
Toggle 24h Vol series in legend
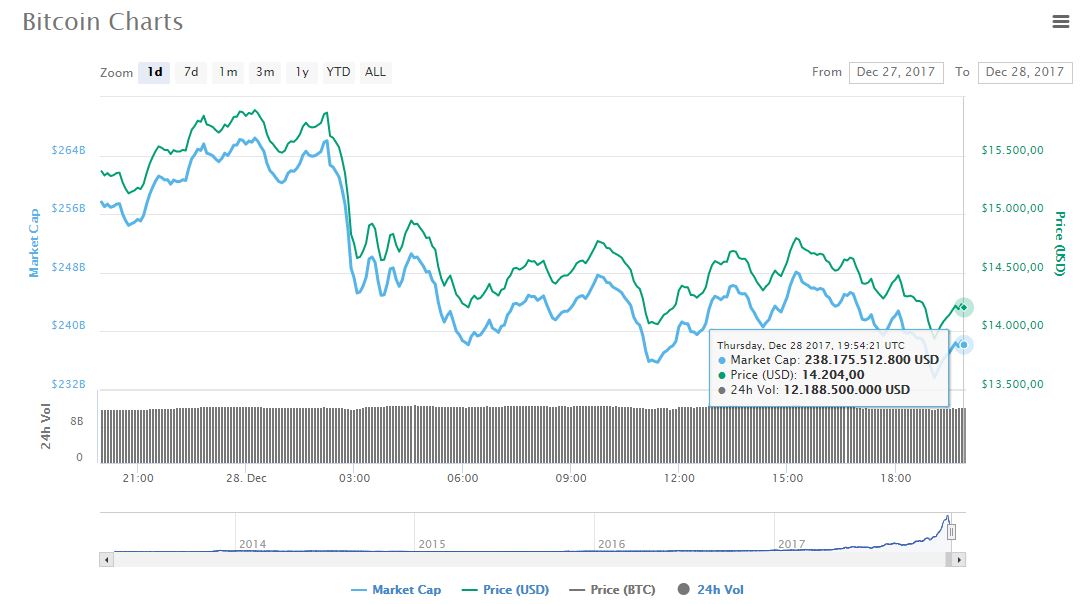pyautogui.click(x=711, y=589)
